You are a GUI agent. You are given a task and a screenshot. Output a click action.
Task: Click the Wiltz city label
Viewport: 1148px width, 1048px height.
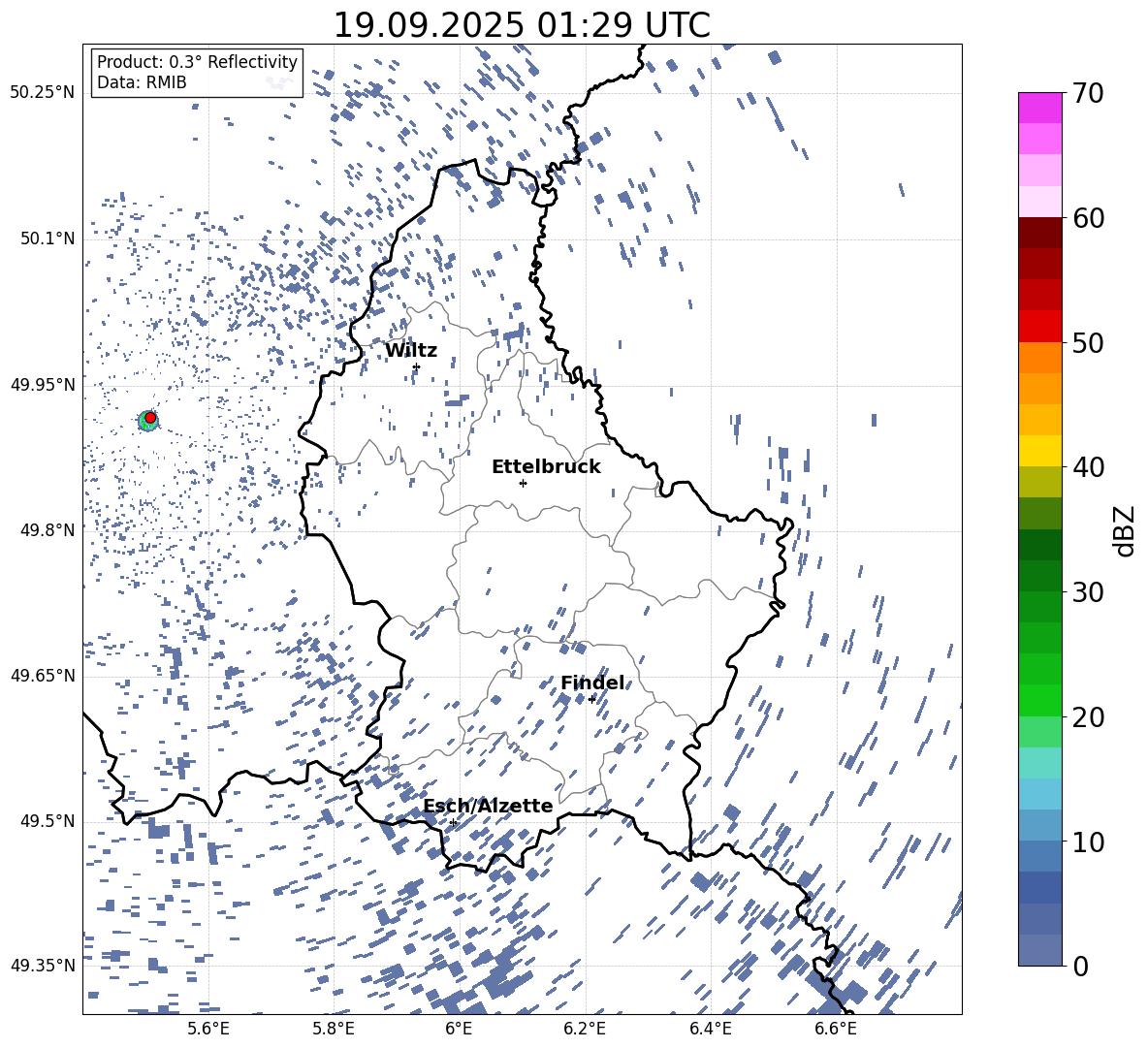point(411,351)
